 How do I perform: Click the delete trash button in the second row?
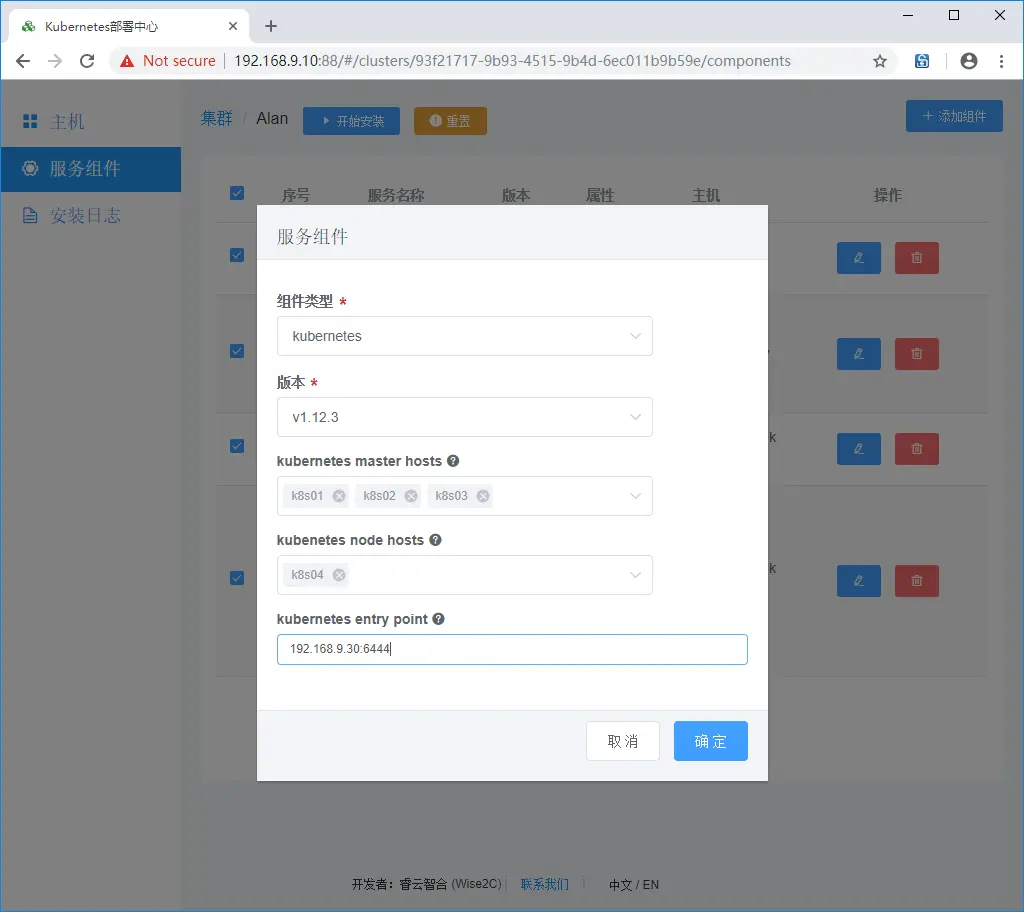[x=916, y=354]
